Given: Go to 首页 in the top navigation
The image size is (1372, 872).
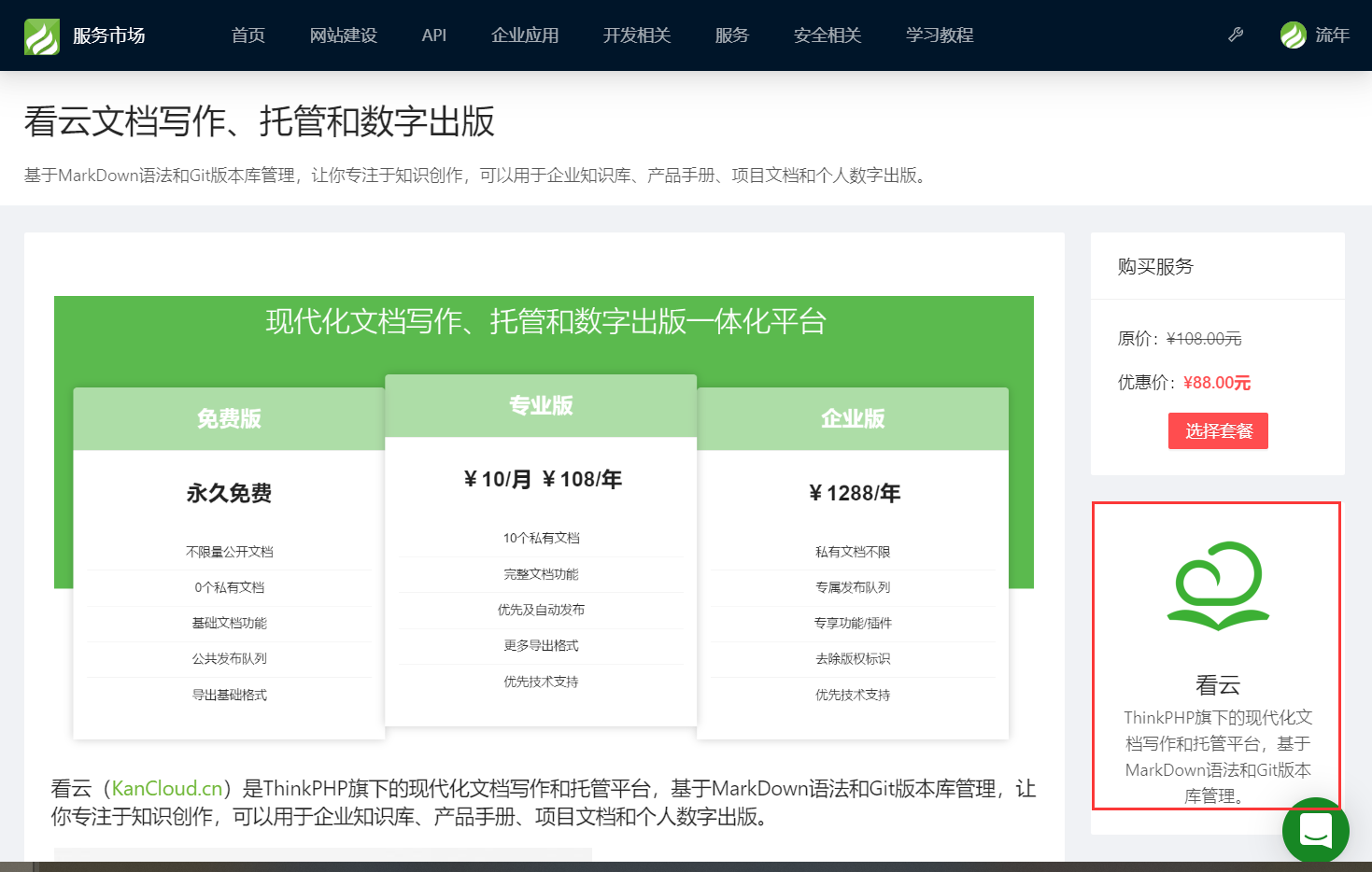Looking at the screenshot, I should [x=248, y=35].
